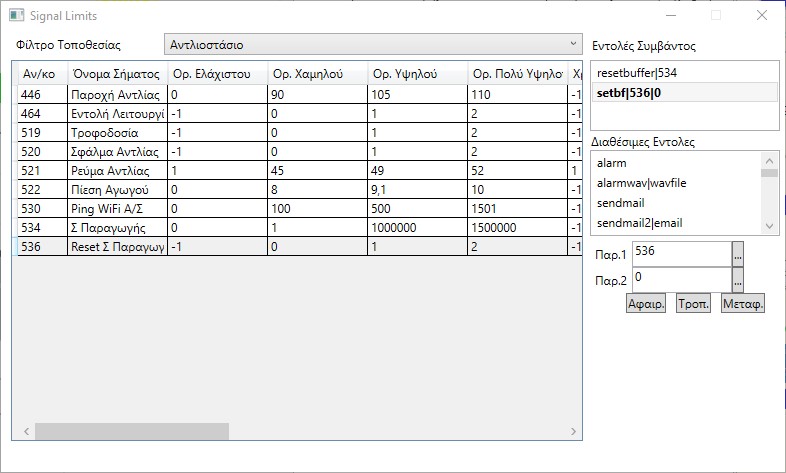Focus the Παρ.1 text field

[x=681, y=253]
